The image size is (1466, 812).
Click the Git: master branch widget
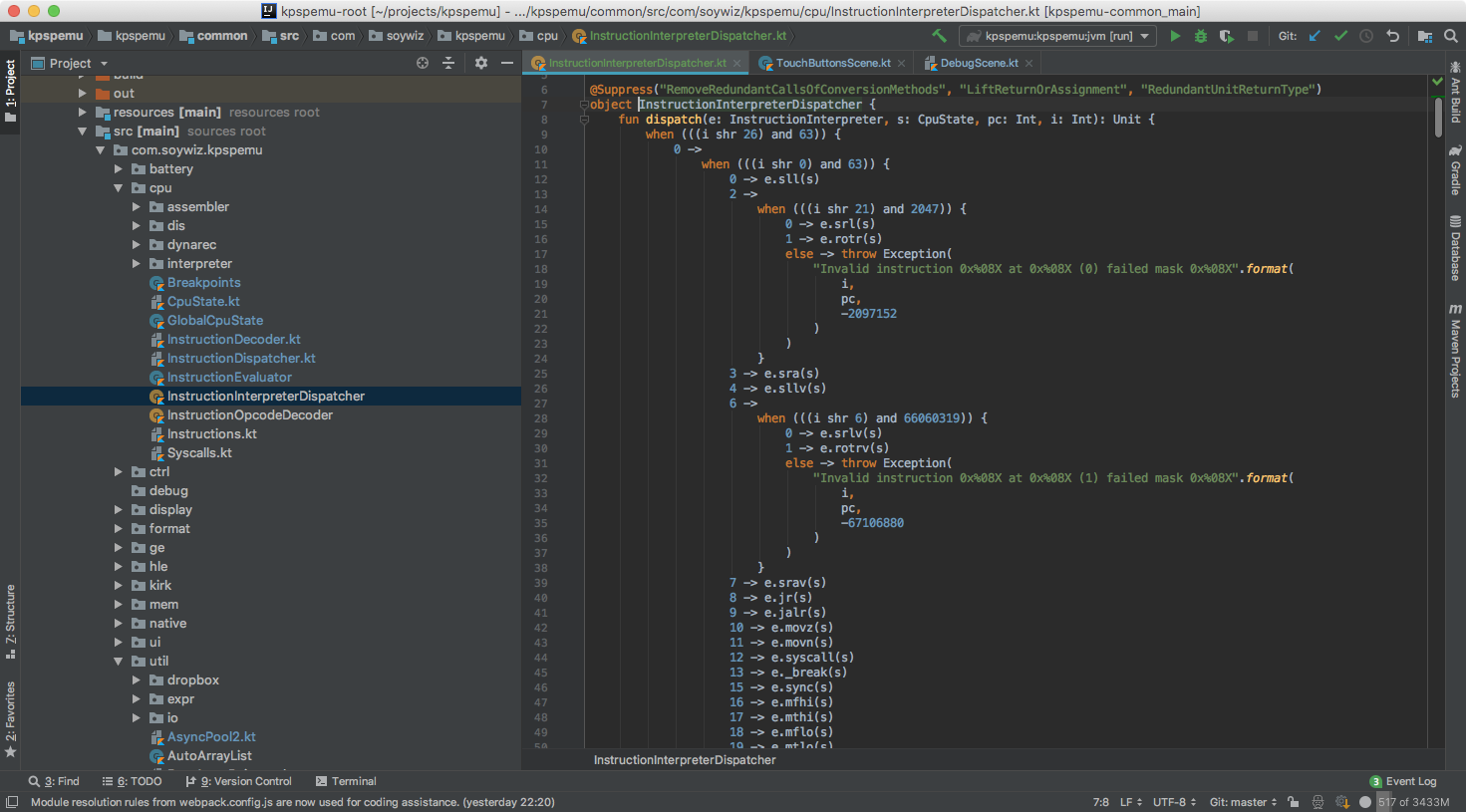[1243, 802]
